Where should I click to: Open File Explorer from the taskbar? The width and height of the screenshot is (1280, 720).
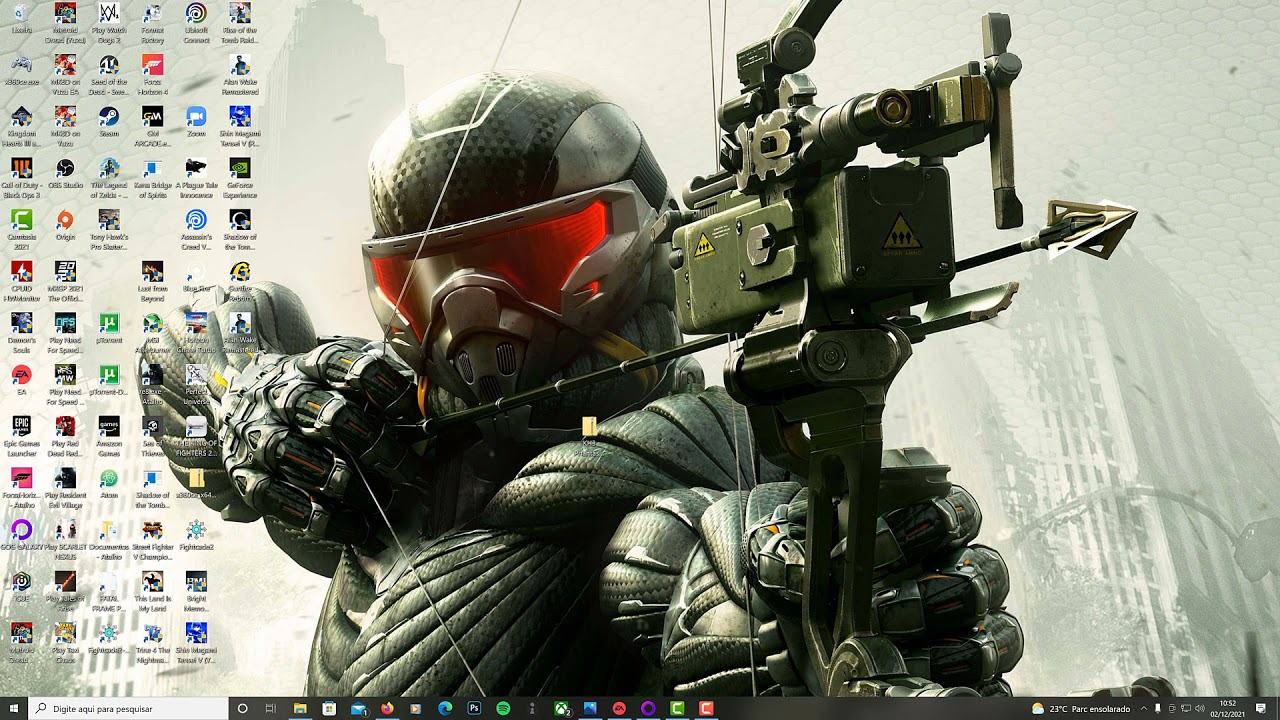(x=300, y=708)
